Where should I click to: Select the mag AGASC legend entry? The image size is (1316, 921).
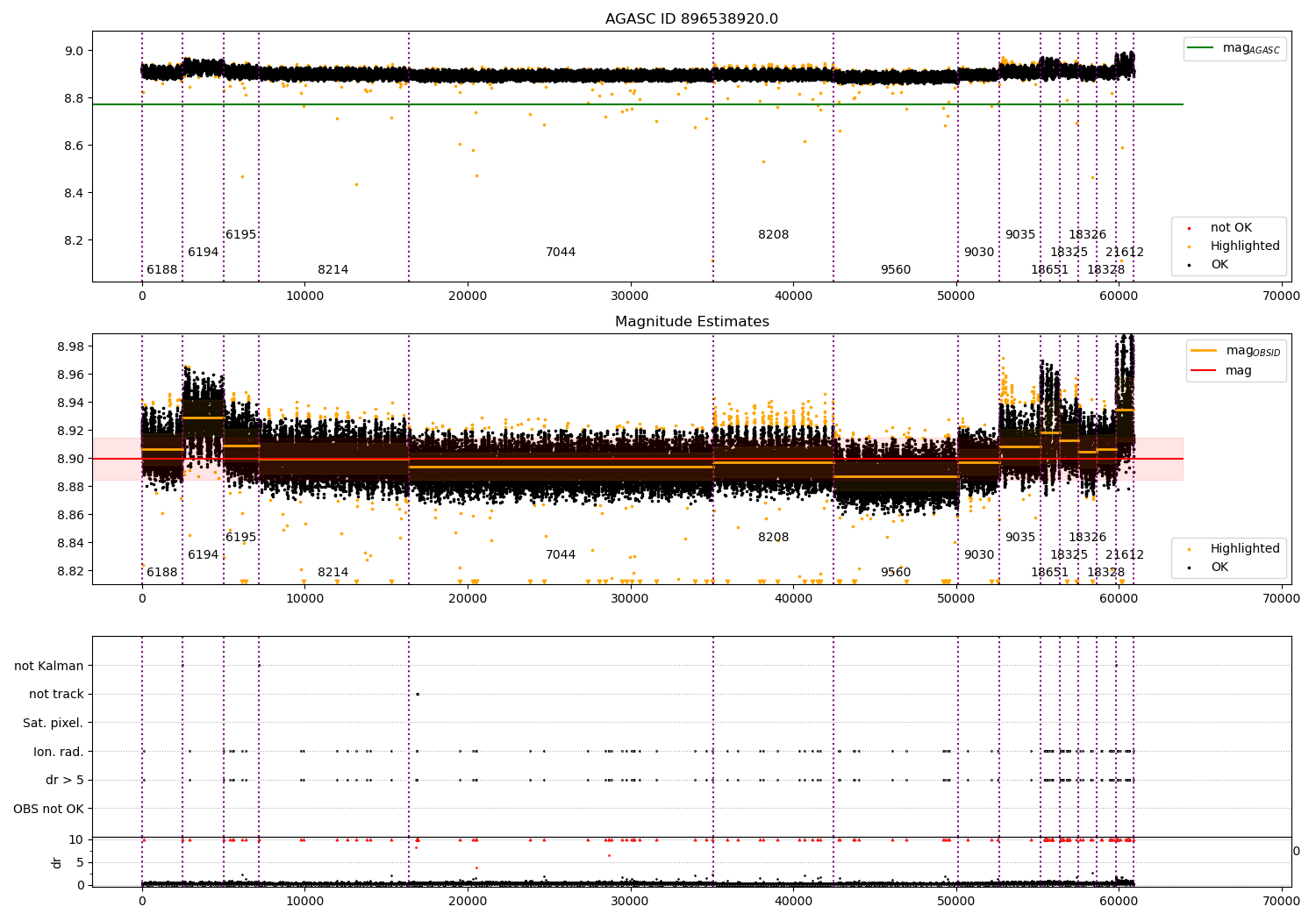tap(1234, 49)
